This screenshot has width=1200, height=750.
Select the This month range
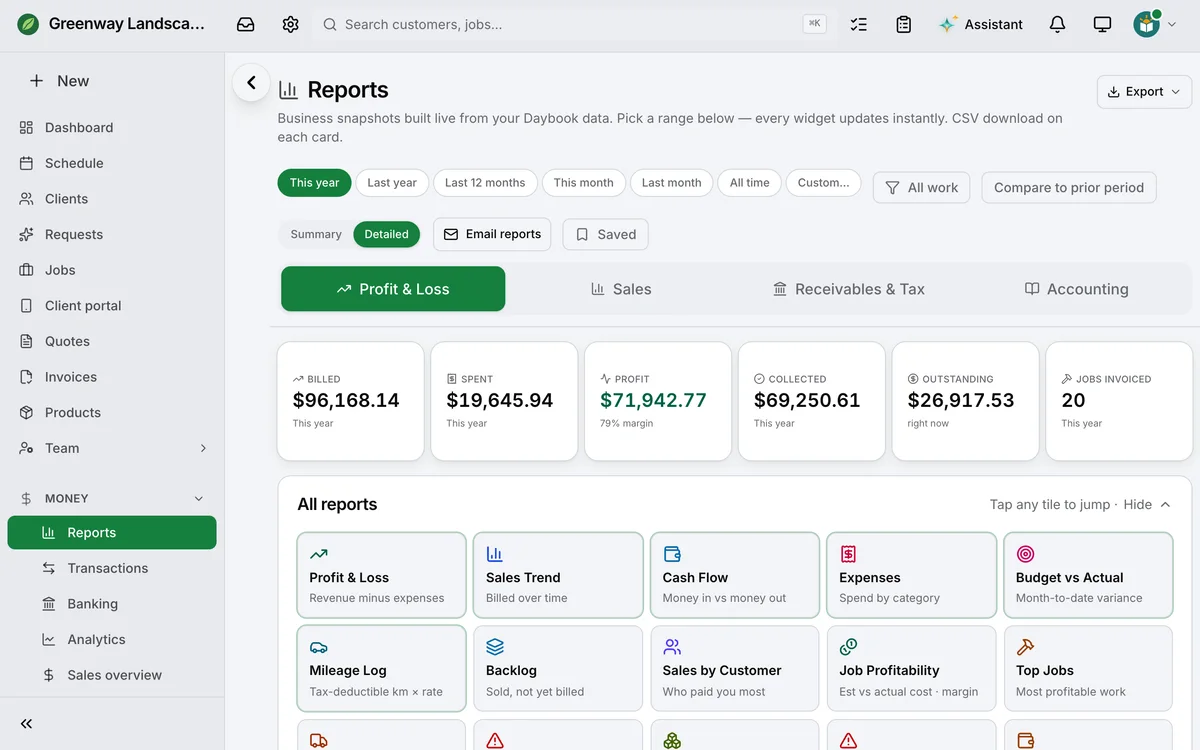click(x=584, y=183)
